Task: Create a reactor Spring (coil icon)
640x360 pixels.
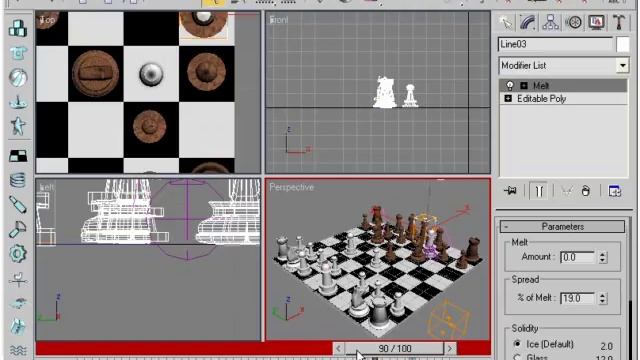Action: coord(18,180)
